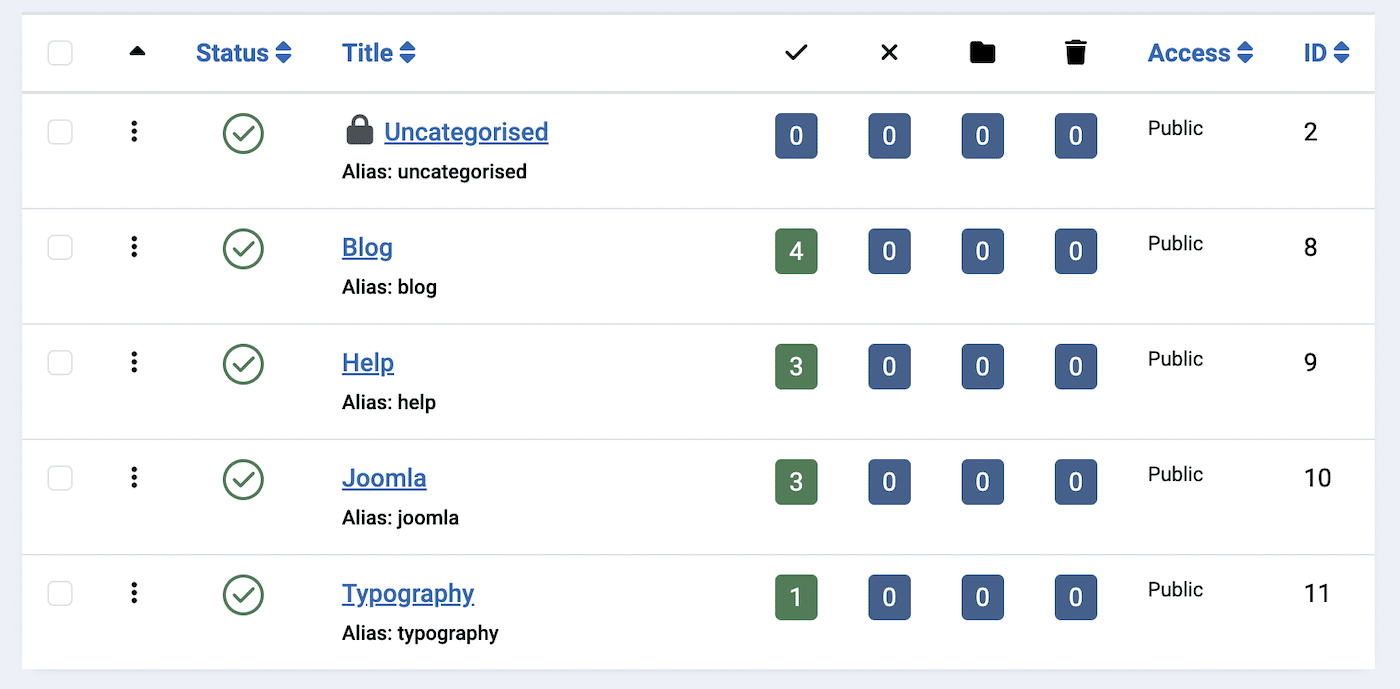Click the published status icon for Help

point(243,363)
